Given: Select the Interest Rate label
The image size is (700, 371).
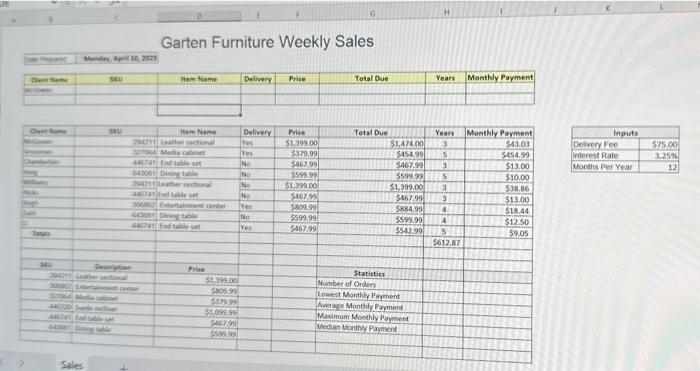Looking at the screenshot, I should point(605,156).
